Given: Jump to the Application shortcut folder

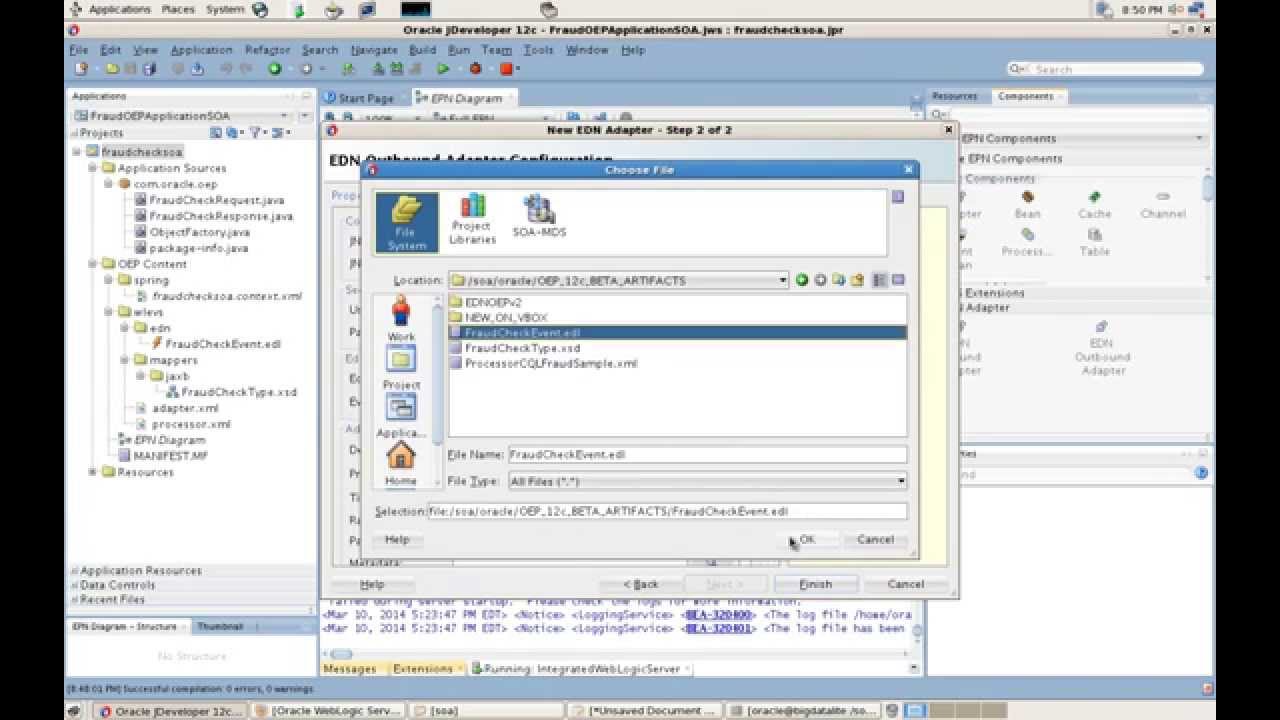Looking at the screenshot, I should point(401,416).
